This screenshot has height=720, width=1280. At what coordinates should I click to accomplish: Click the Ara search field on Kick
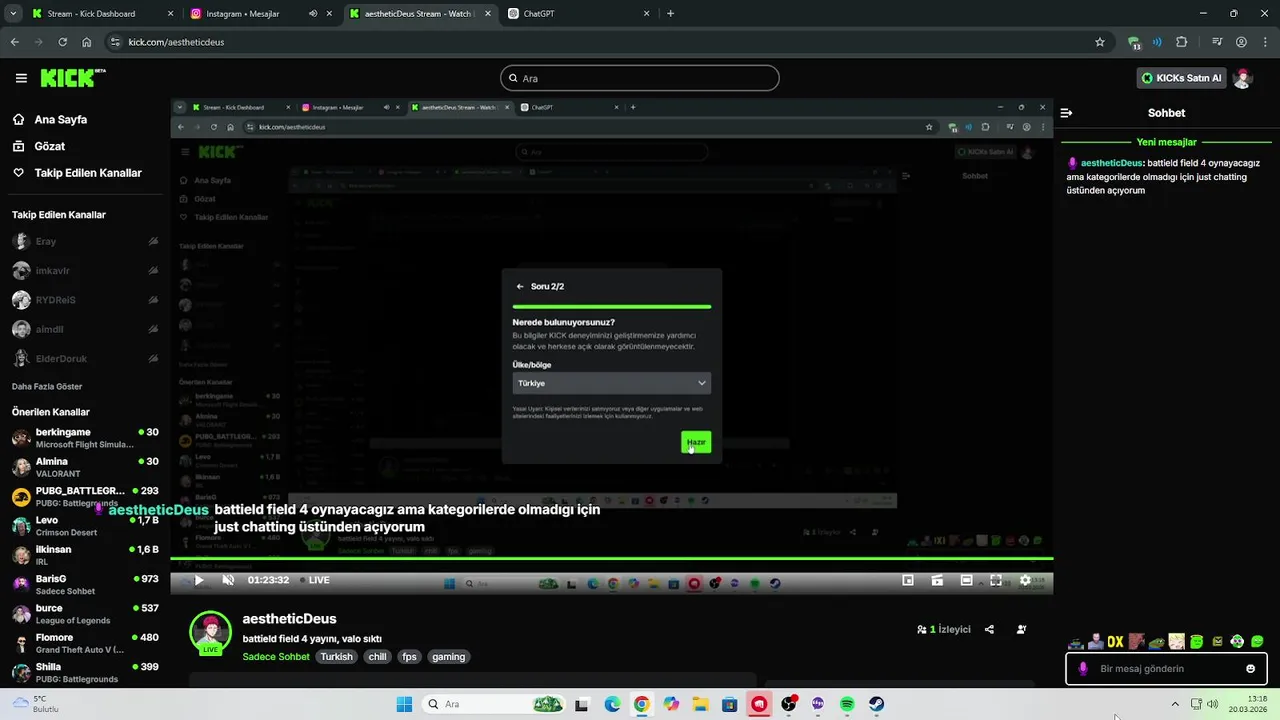[x=640, y=78]
